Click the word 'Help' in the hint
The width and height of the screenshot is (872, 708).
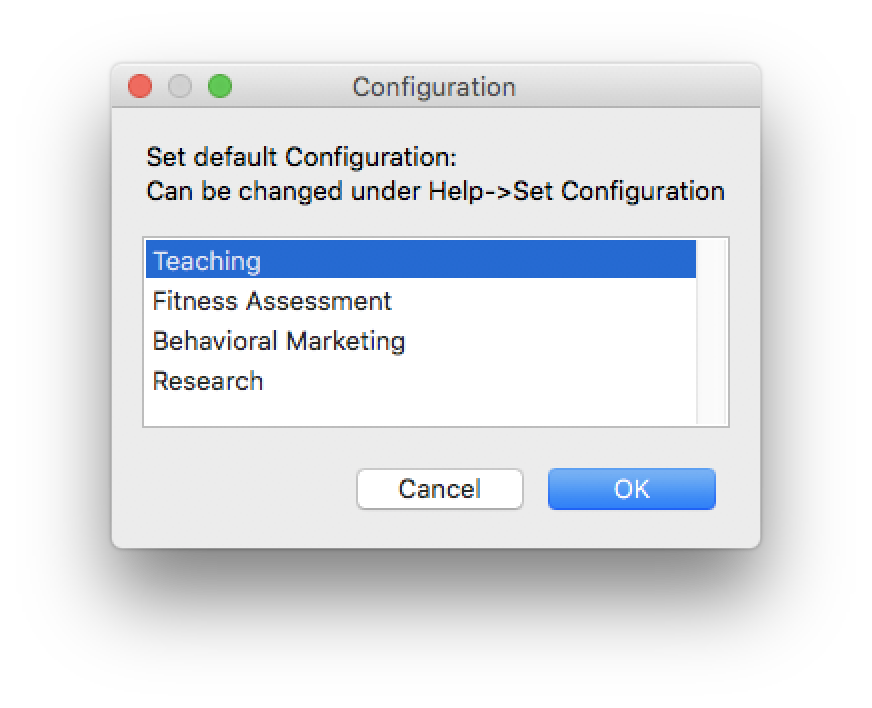point(456,191)
